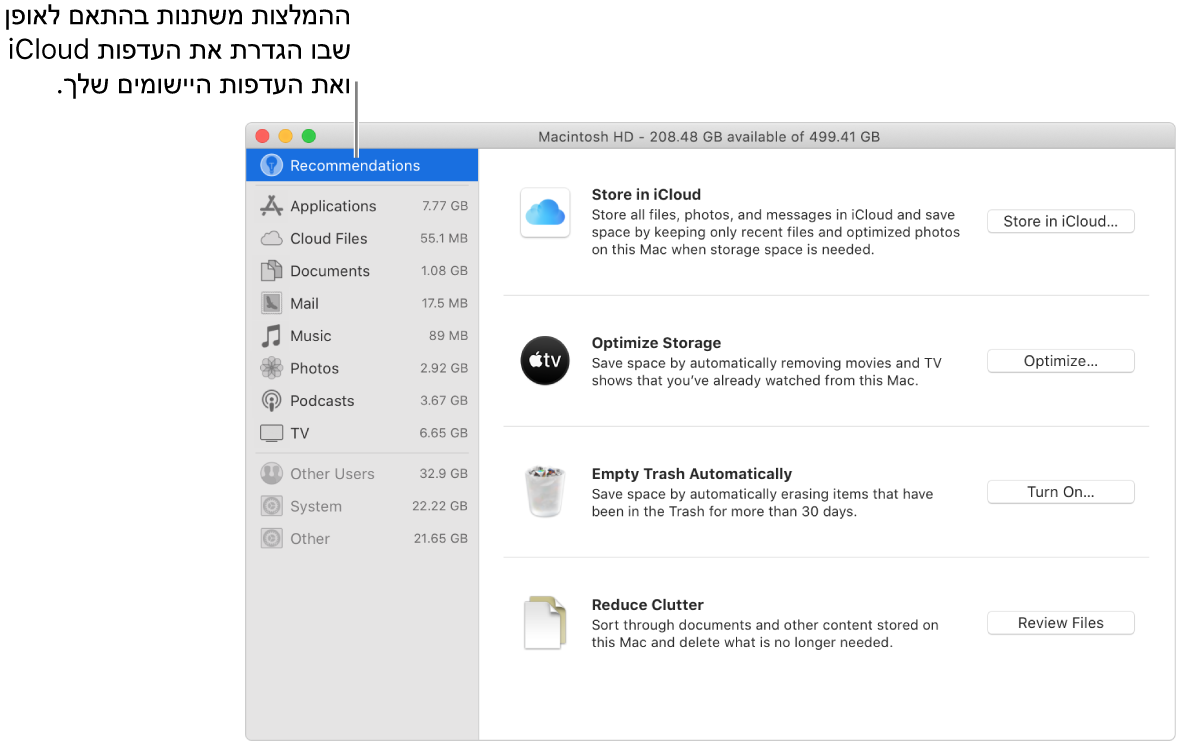Click the Other Users icon
1178x742 pixels.
pos(271,474)
